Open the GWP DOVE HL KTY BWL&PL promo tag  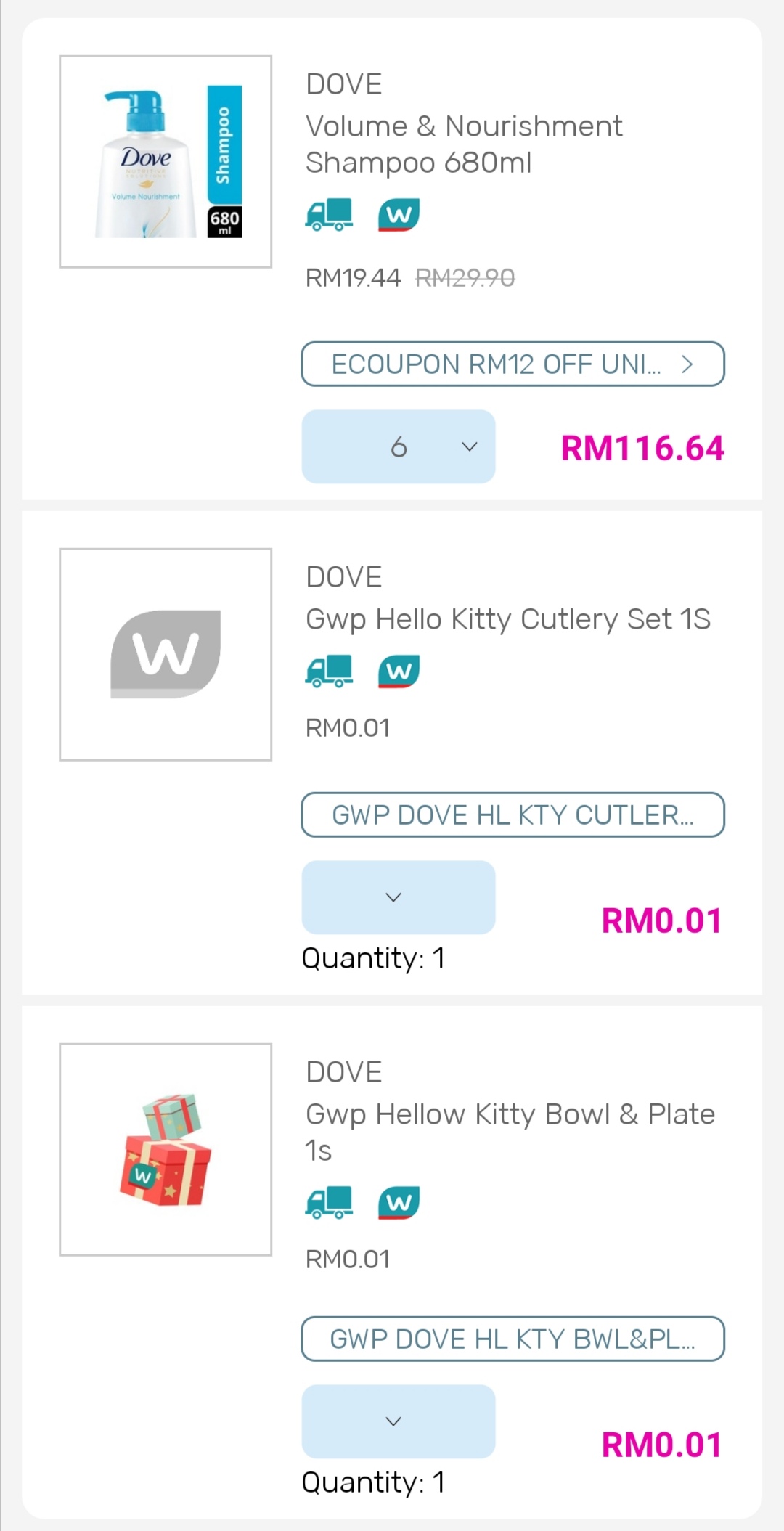pyautogui.click(x=513, y=1339)
